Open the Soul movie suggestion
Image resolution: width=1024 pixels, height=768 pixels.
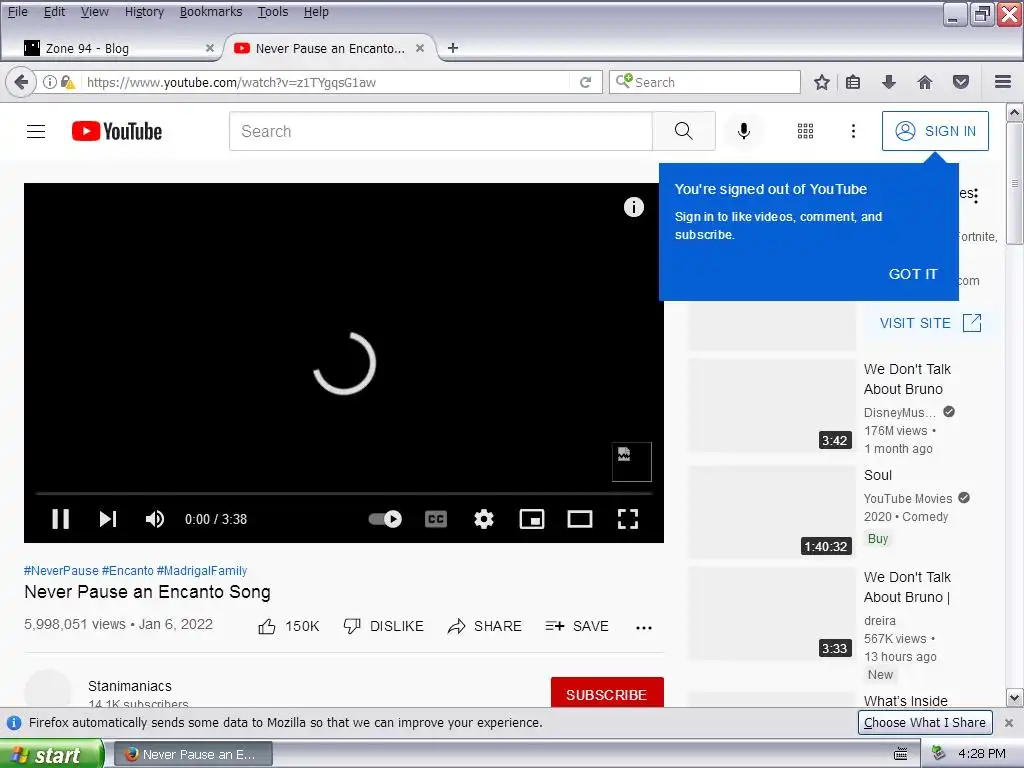pyautogui.click(x=878, y=475)
